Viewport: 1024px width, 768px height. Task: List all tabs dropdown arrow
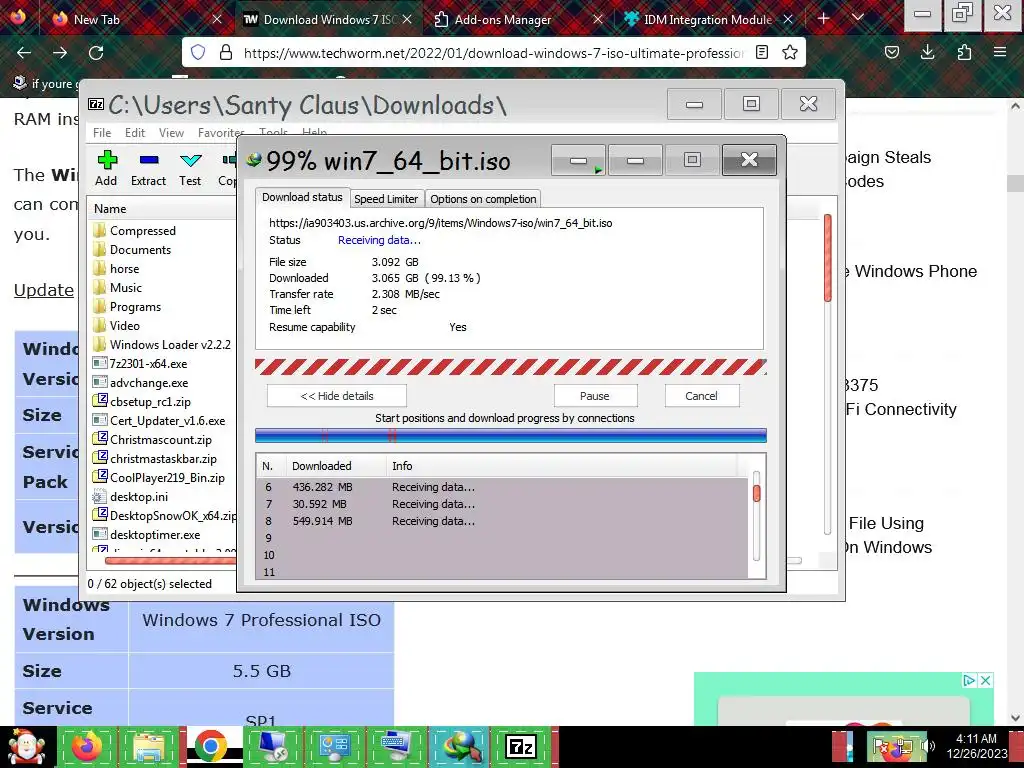858,18
